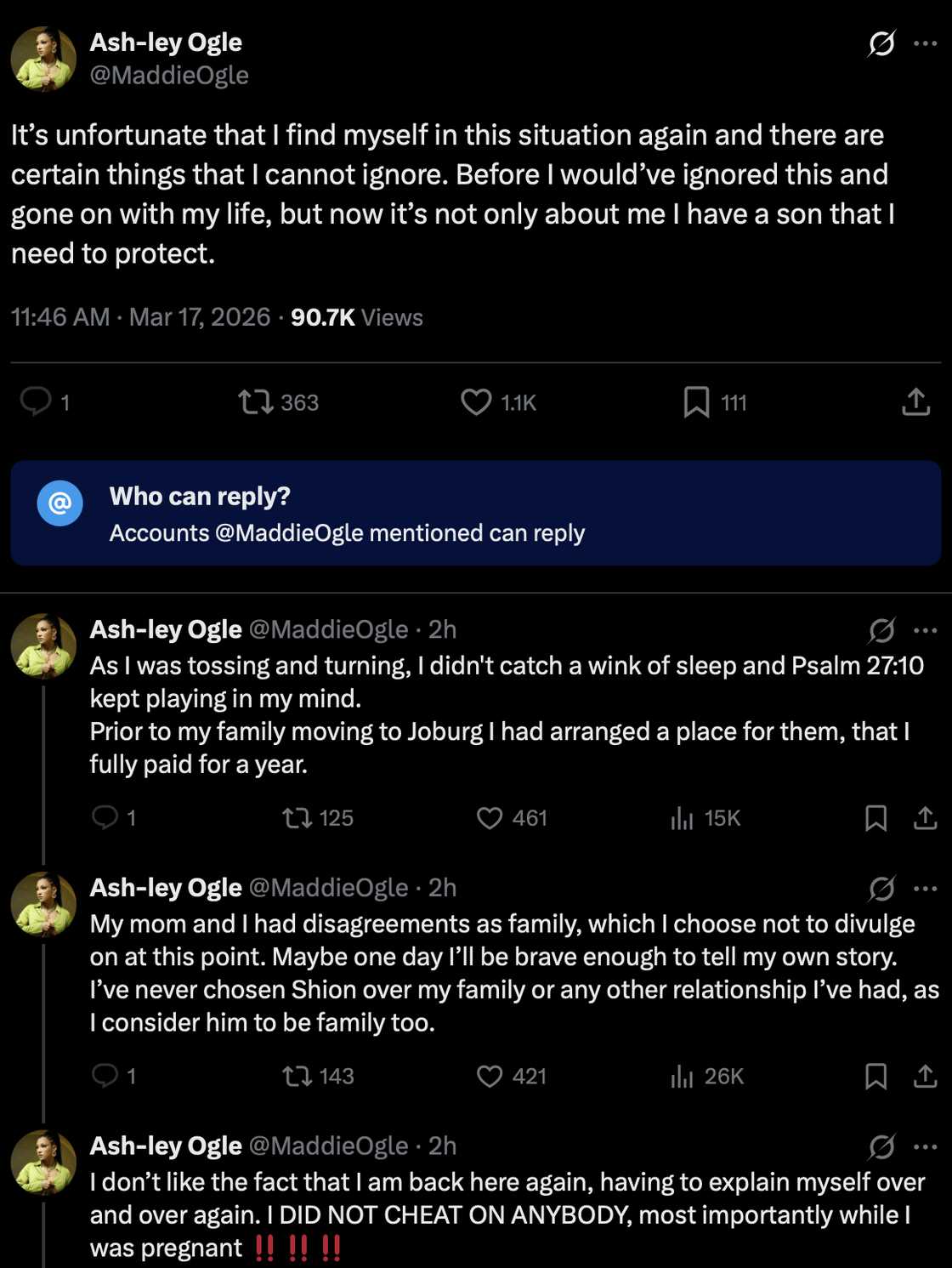The image size is (952, 1268).
Task: Click the Ash-ley Ogle display name
Action: coord(167,43)
